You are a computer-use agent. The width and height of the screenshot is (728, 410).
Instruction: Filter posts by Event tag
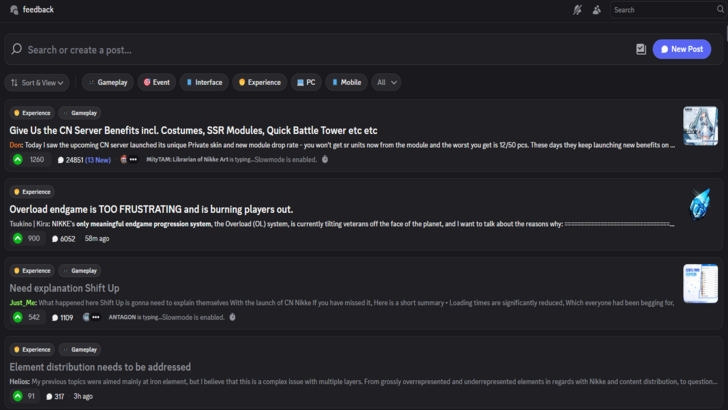(156, 83)
